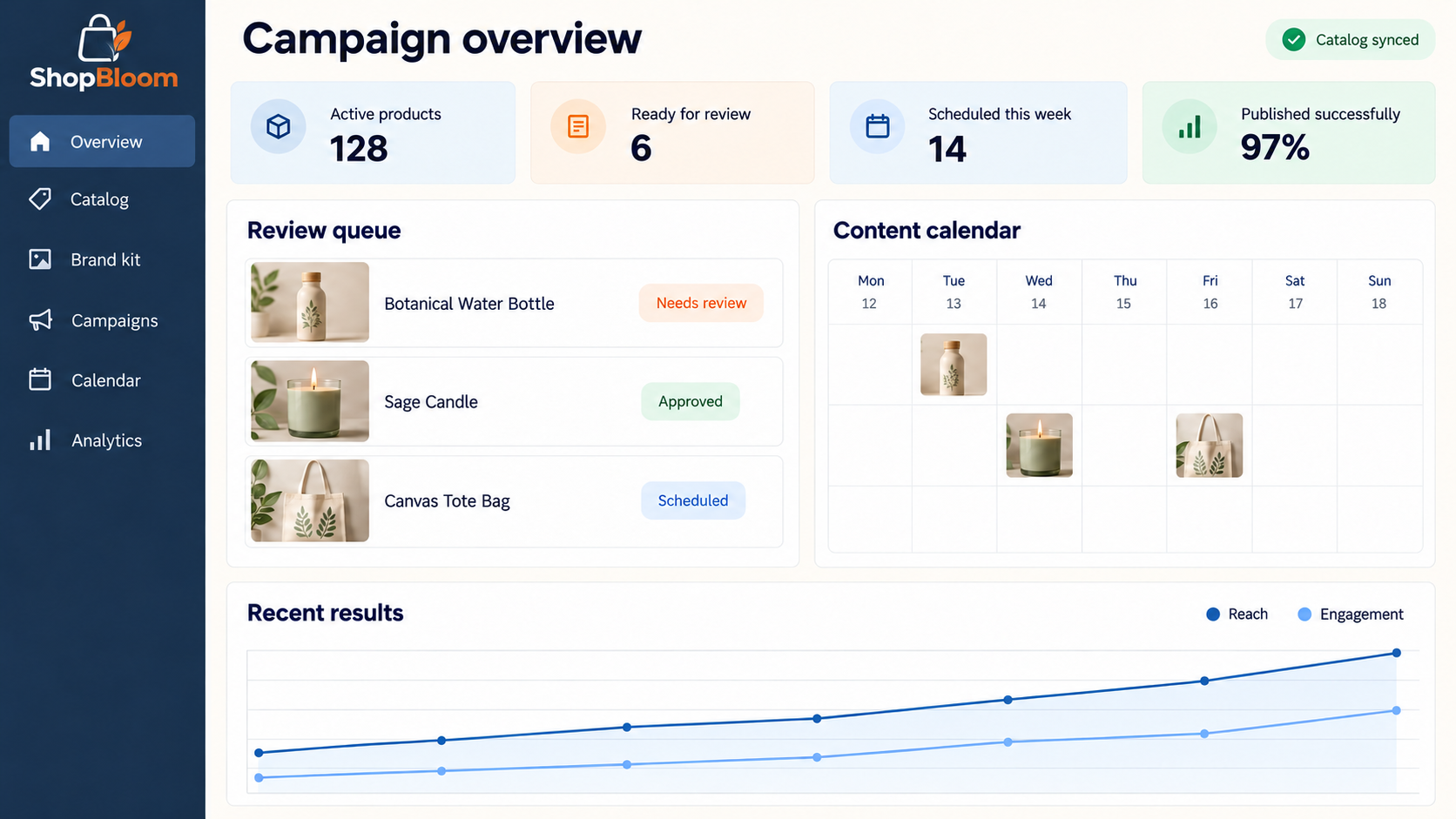This screenshot has width=1456, height=819.
Task: Click the last Reach data point on chart
Action: pyautogui.click(x=1396, y=653)
